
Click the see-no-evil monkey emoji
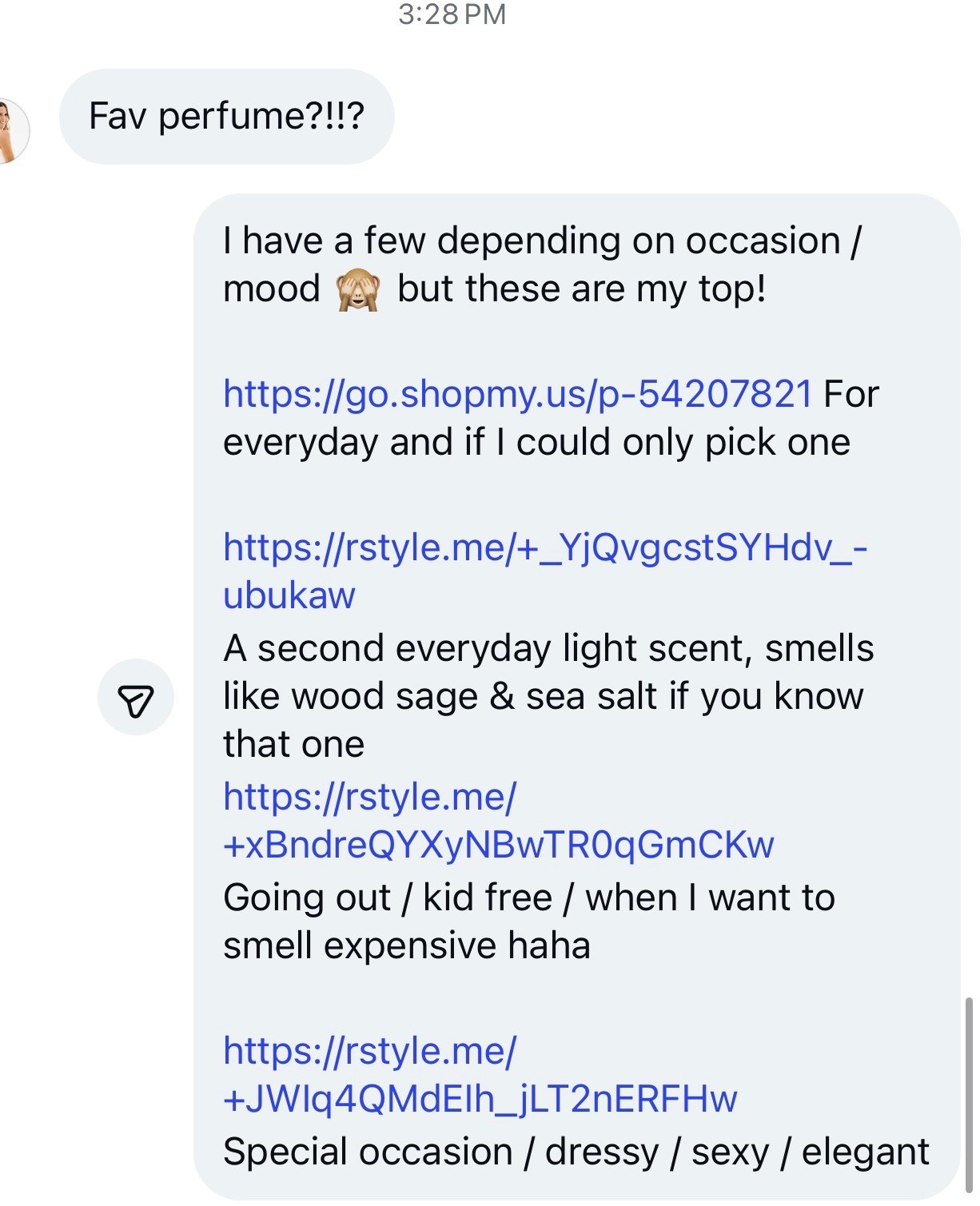(x=357, y=289)
